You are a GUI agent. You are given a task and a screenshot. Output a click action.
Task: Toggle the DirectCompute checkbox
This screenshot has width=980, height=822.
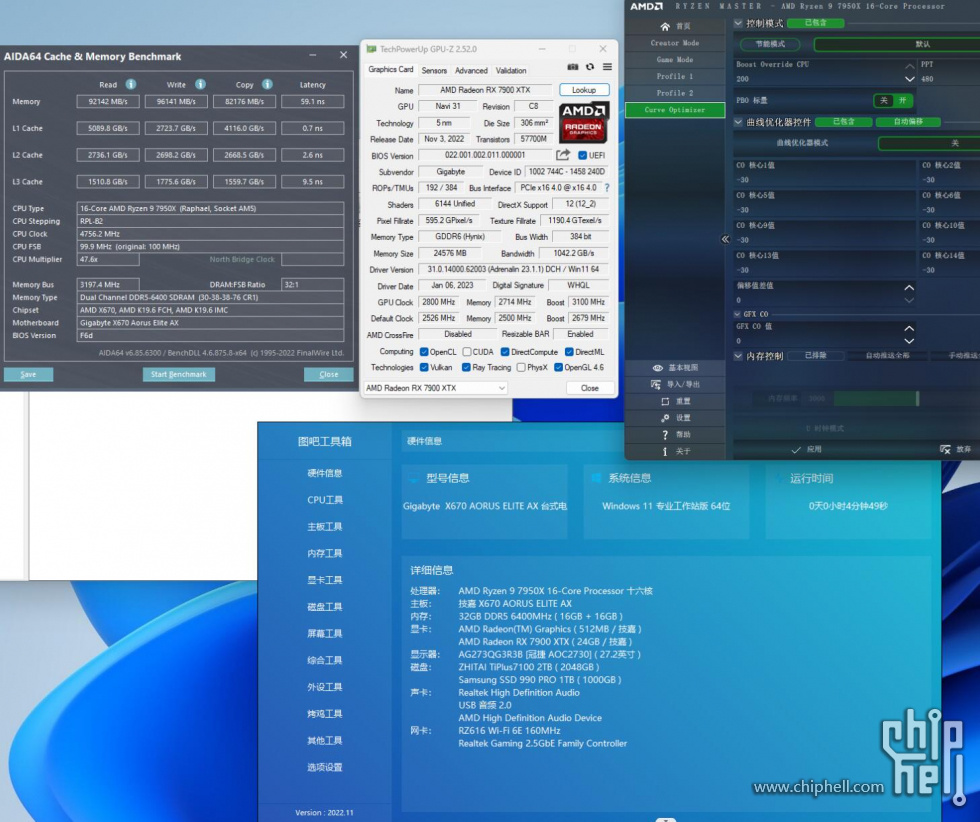coord(505,352)
